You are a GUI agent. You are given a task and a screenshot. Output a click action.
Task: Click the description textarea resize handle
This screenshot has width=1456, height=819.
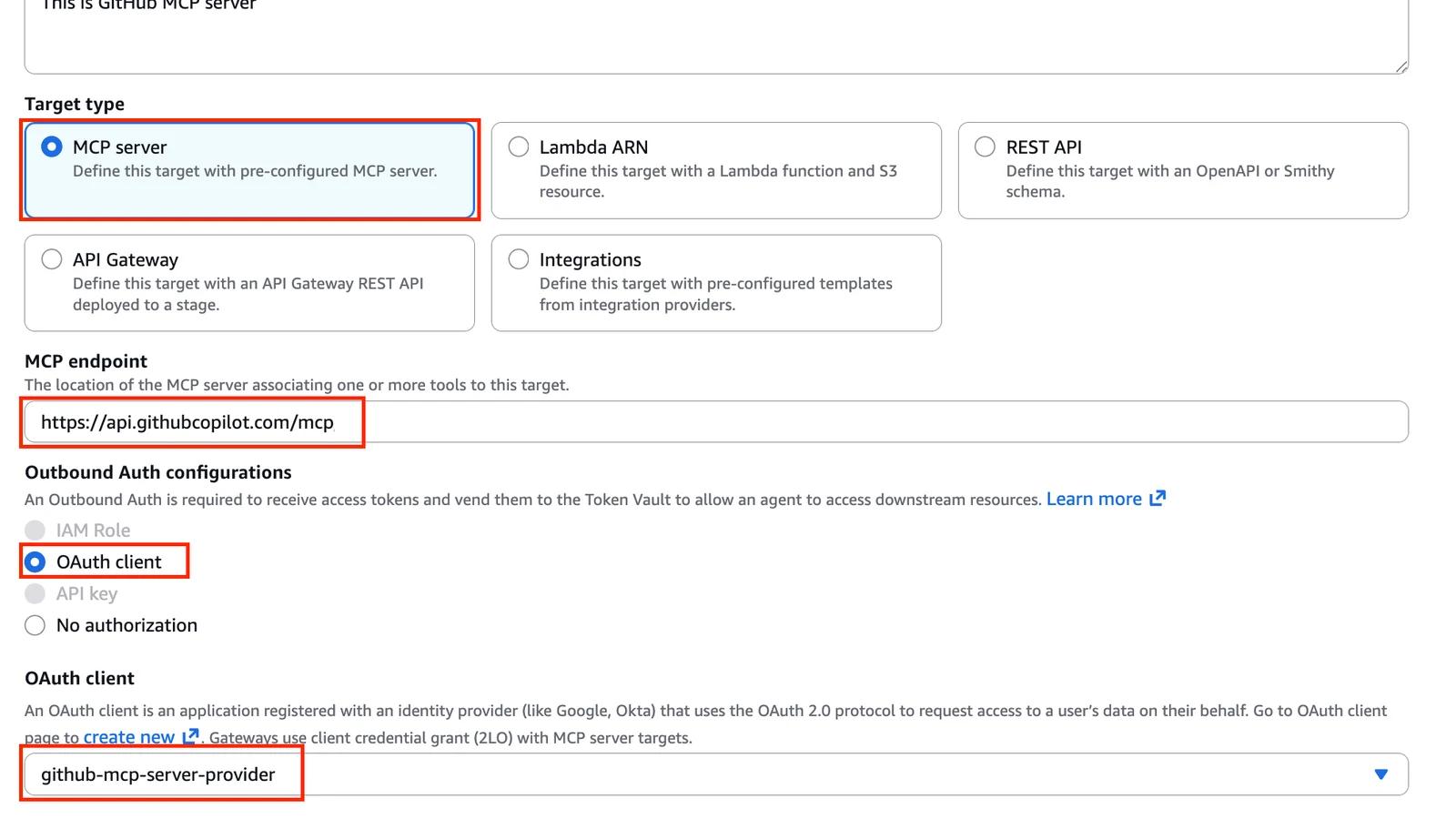(1400, 66)
